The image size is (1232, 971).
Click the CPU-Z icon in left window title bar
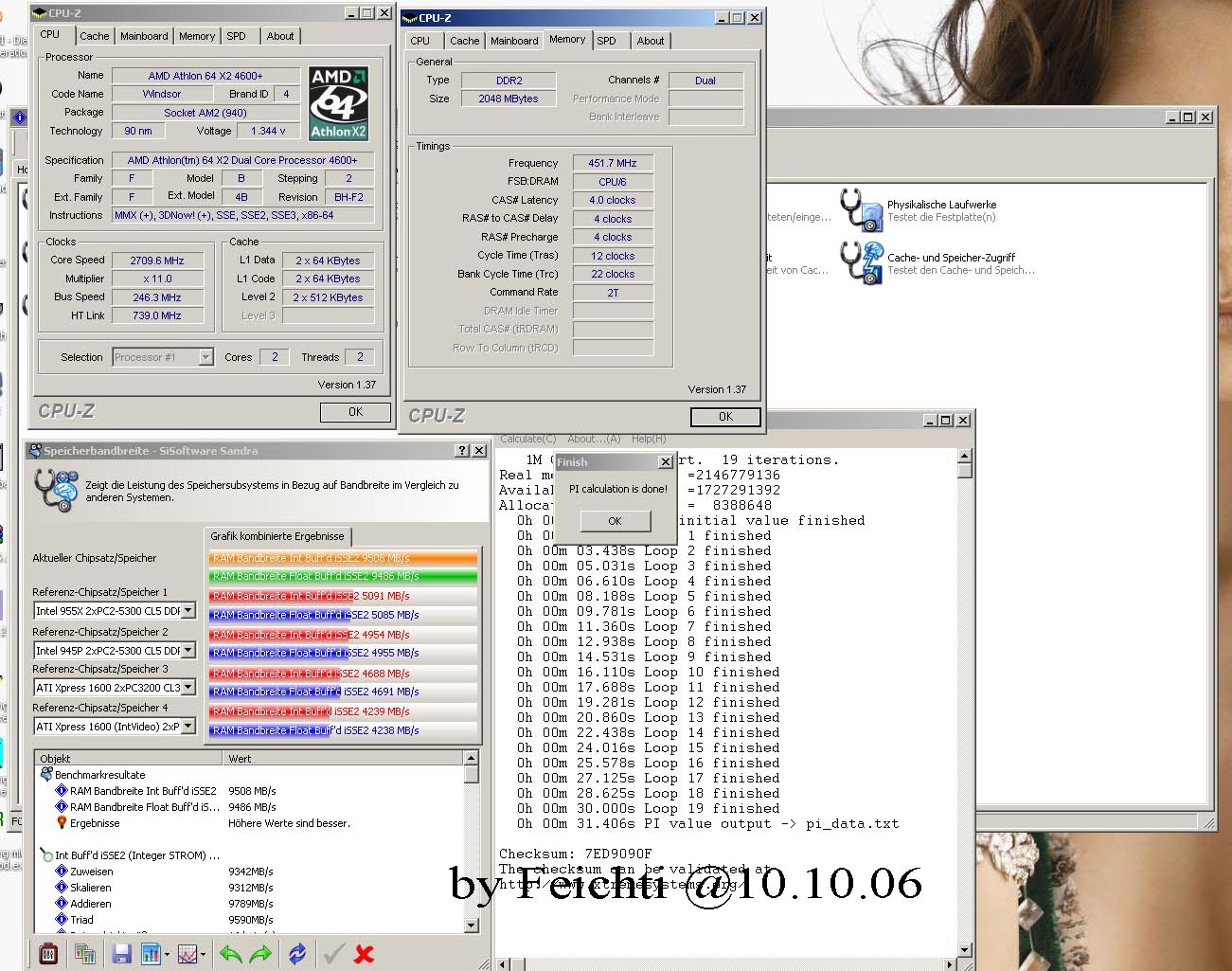pyautogui.click(x=39, y=13)
